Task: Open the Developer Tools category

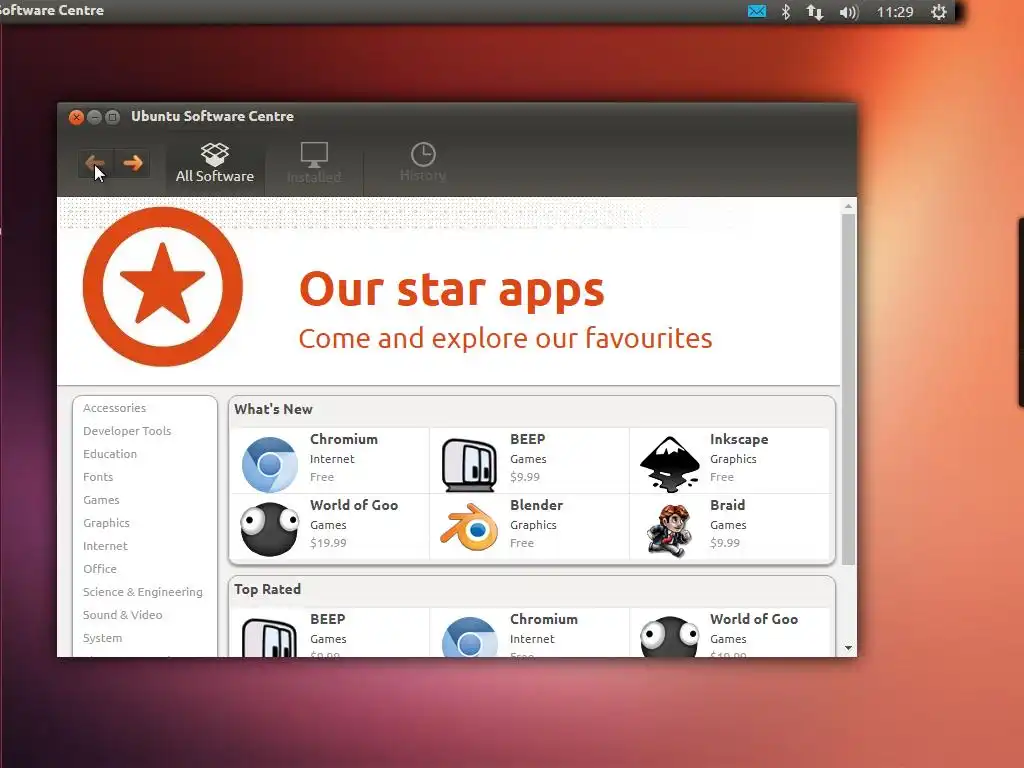Action: point(127,431)
